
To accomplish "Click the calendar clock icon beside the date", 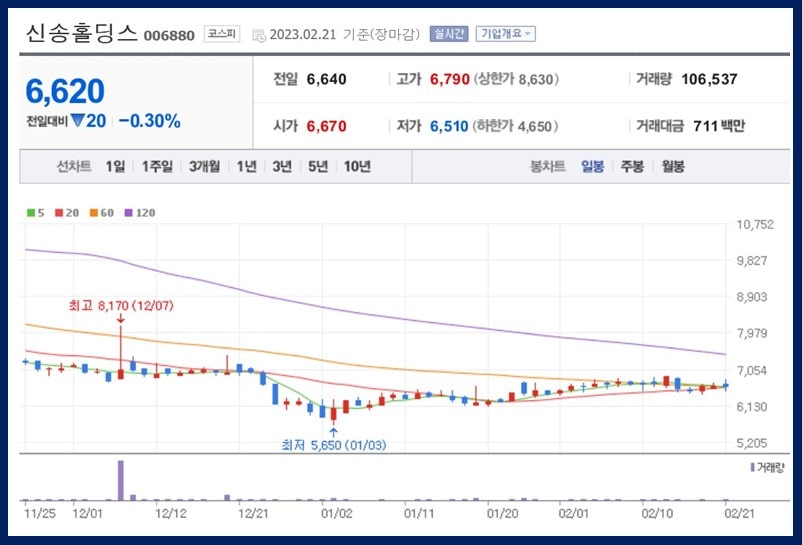I will [x=259, y=35].
